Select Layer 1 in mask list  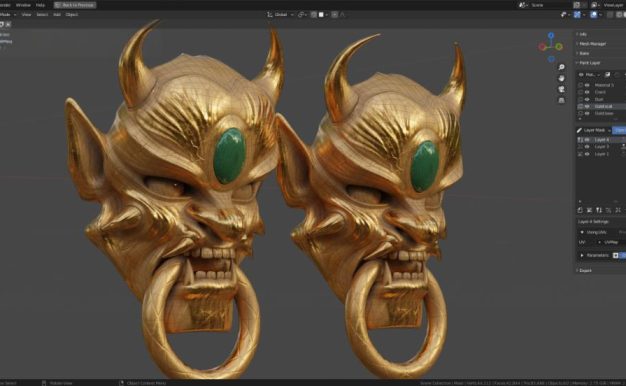pyautogui.click(x=602, y=154)
